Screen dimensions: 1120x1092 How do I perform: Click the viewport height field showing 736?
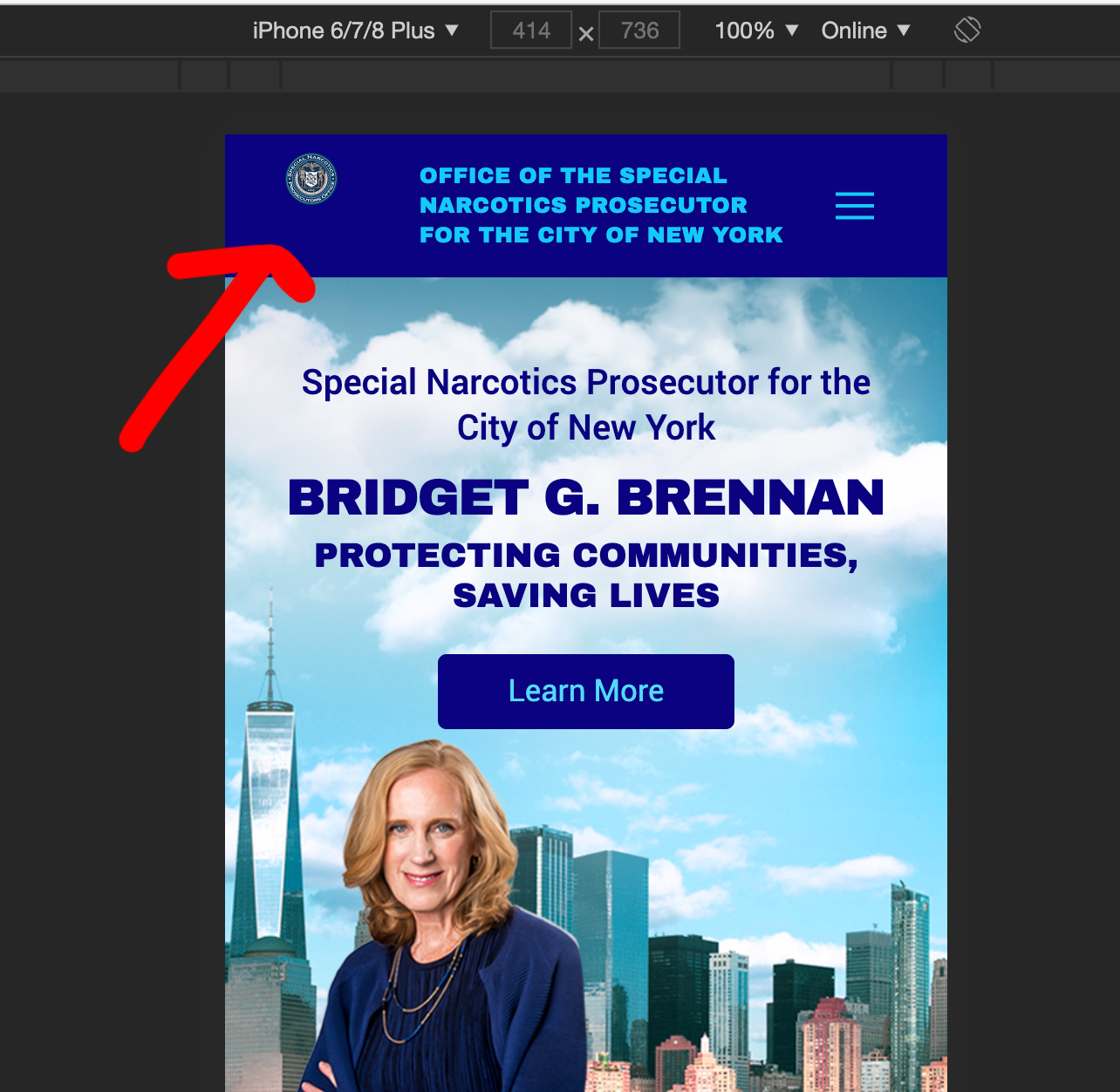(x=640, y=31)
